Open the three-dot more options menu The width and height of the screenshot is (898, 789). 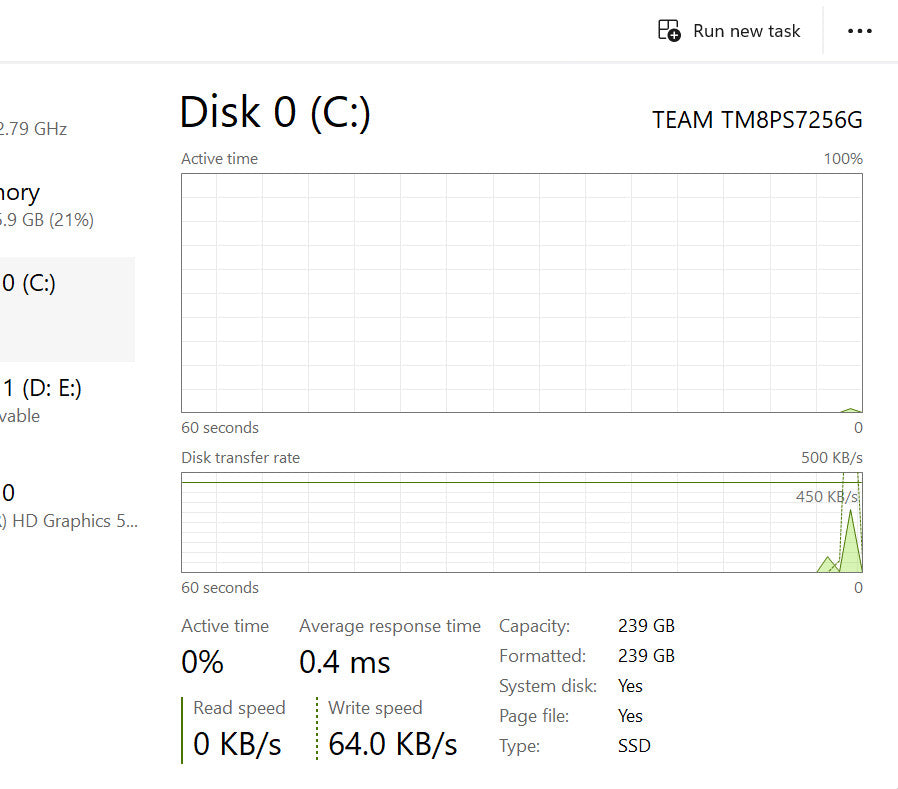point(859,31)
